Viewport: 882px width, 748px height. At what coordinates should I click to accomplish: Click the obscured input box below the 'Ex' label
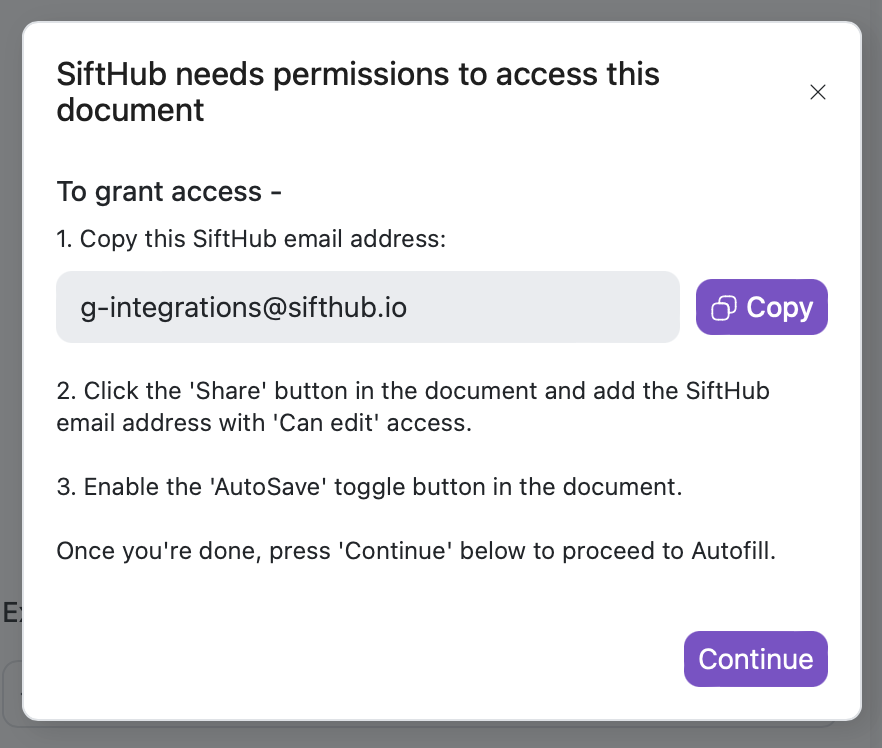11,690
